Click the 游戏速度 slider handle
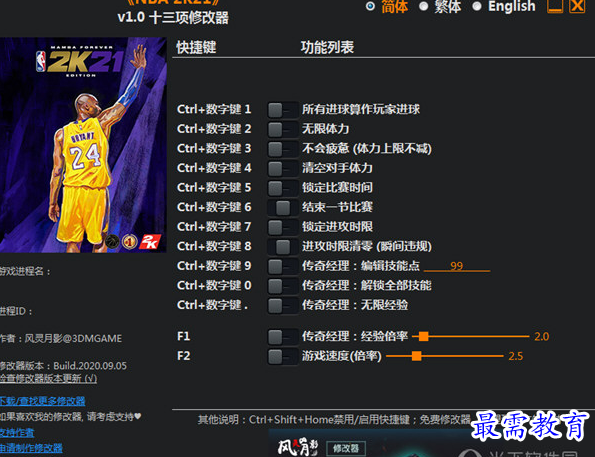595x457 pixels. pyautogui.click(x=417, y=356)
